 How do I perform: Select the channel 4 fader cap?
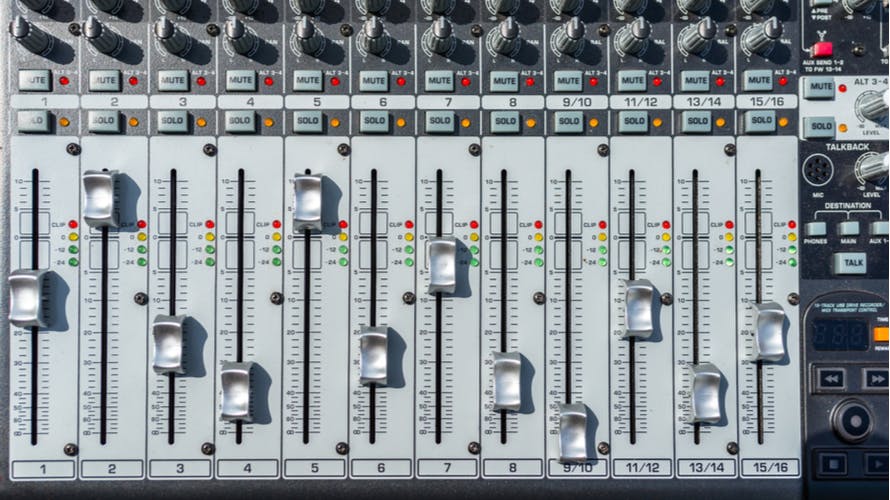[237, 392]
